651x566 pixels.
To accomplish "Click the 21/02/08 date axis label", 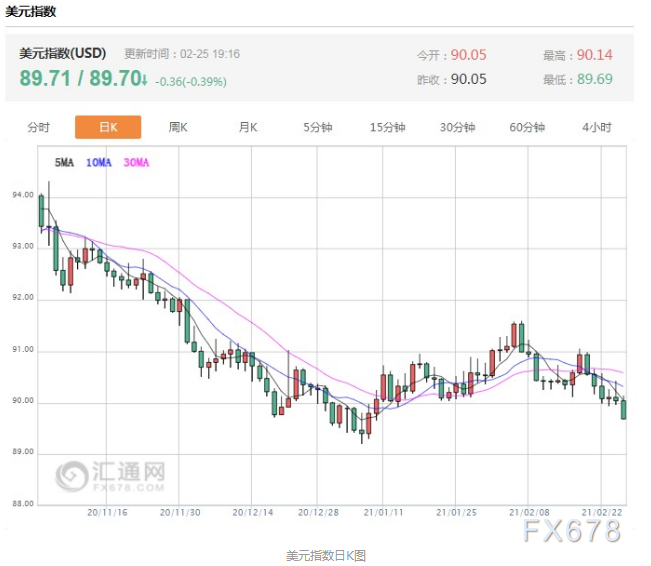I will (529, 512).
